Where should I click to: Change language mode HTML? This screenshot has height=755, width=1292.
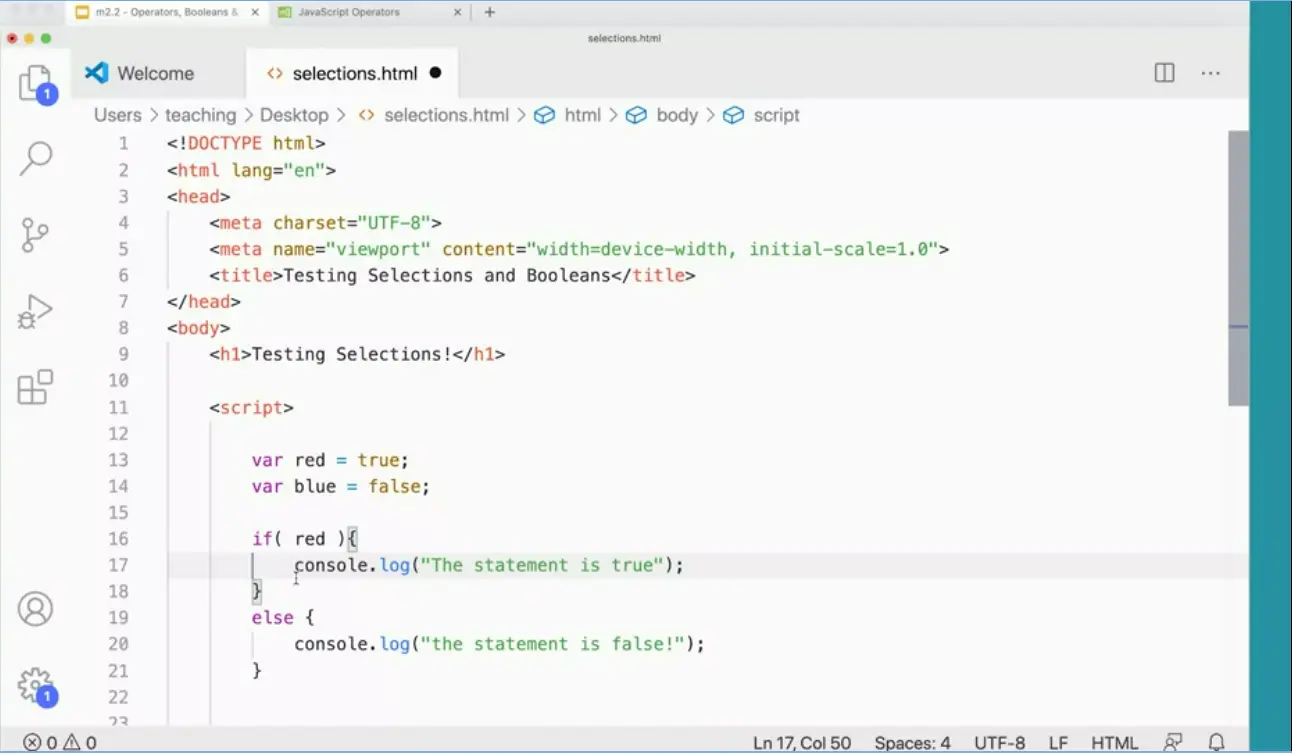pyautogui.click(x=1114, y=743)
